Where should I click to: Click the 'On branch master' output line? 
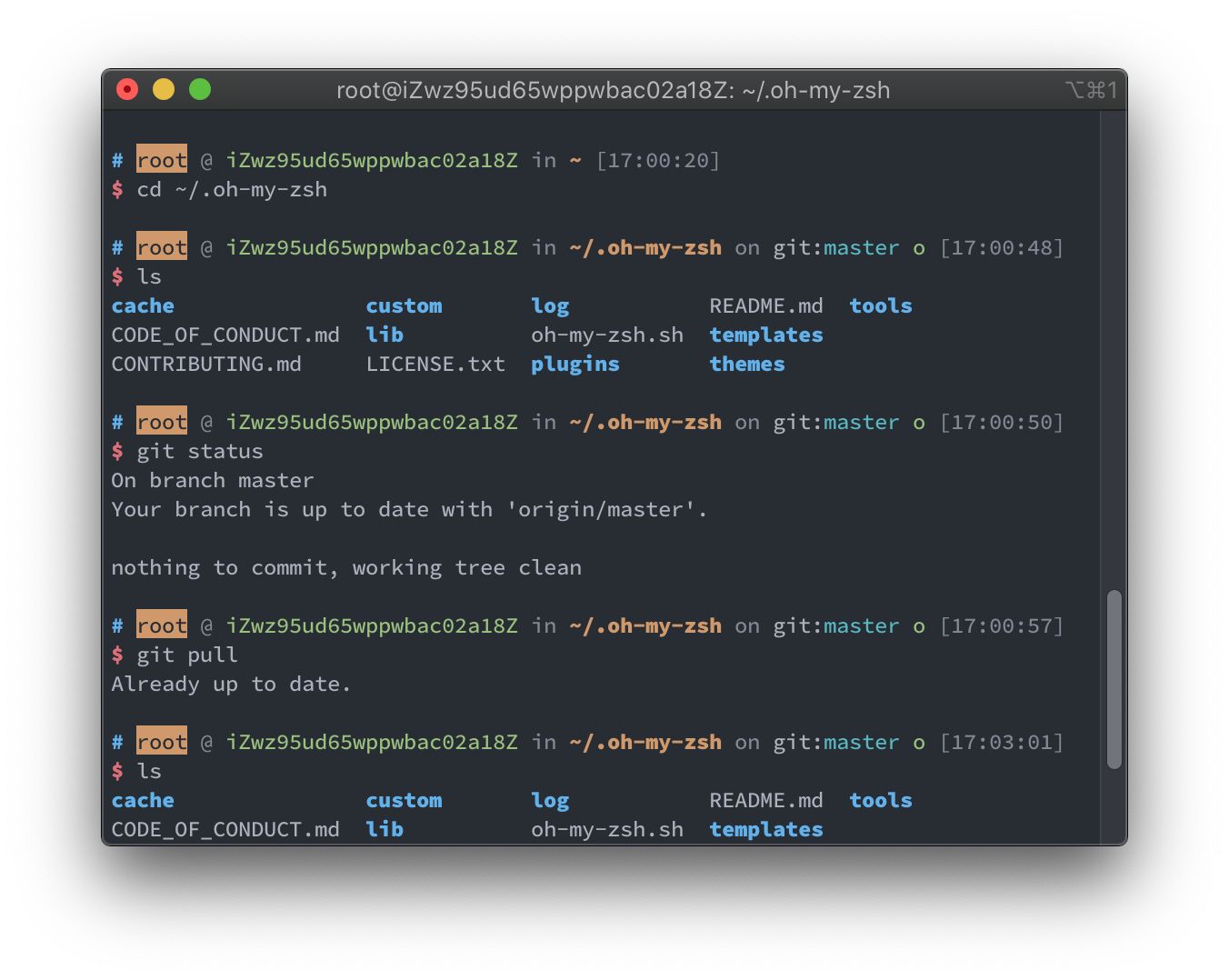tap(213, 481)
